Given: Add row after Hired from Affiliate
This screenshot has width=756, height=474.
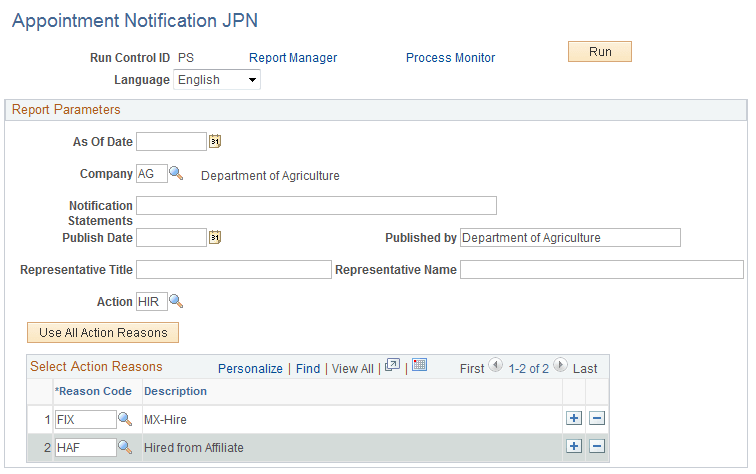Looking at the screenshot, I should click(x=574, y=446).
